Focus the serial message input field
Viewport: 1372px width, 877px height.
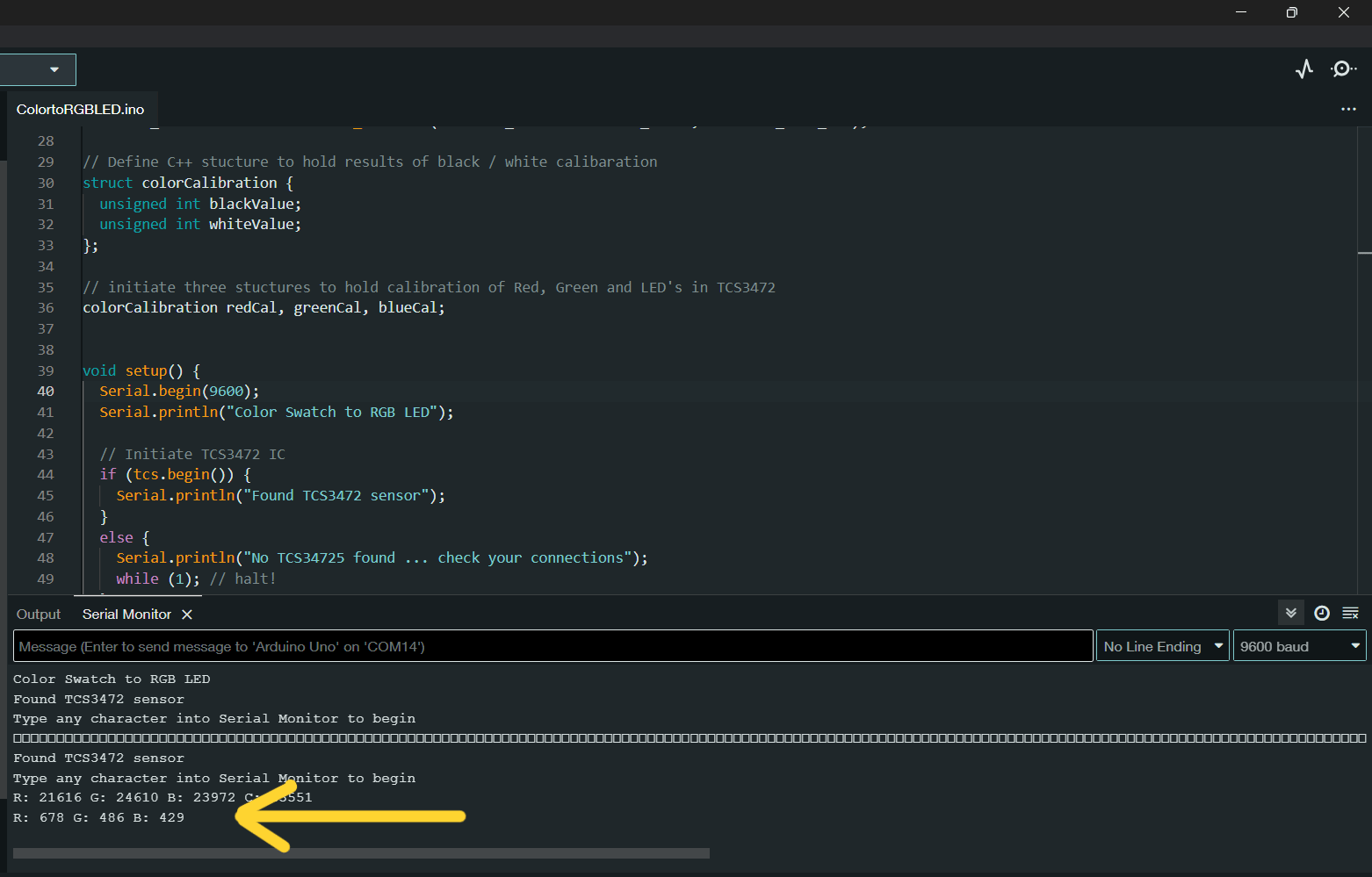(553, 646)
